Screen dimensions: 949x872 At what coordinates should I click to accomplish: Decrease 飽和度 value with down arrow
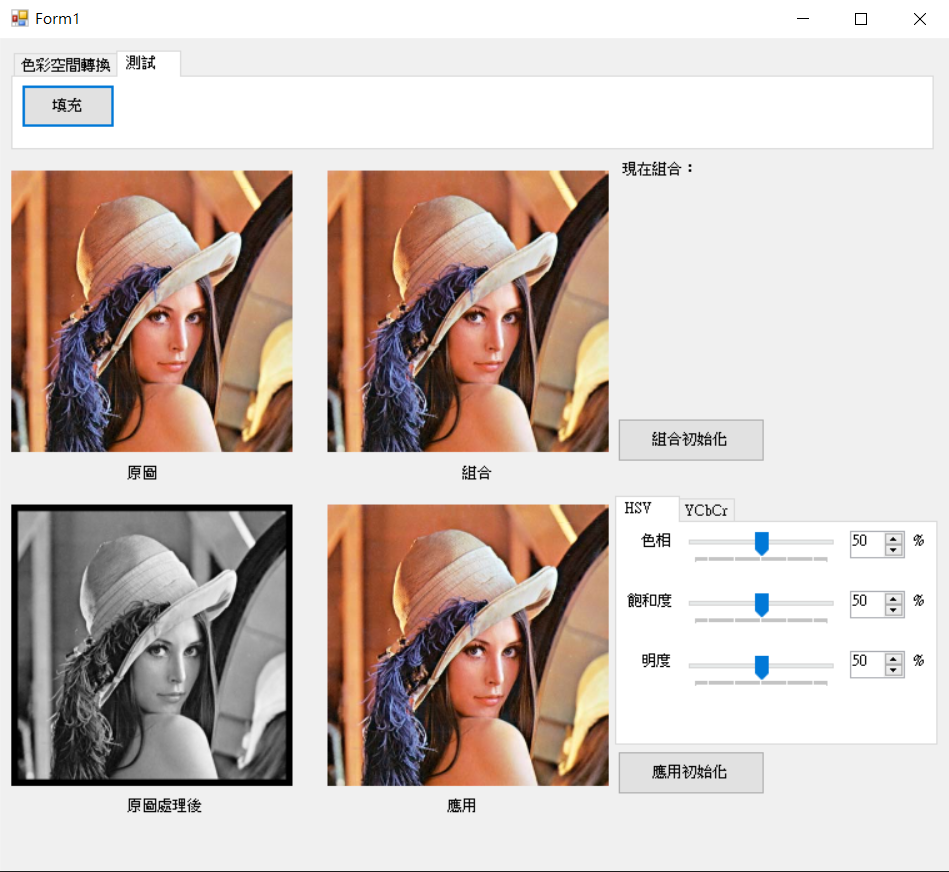coord(893,609)
